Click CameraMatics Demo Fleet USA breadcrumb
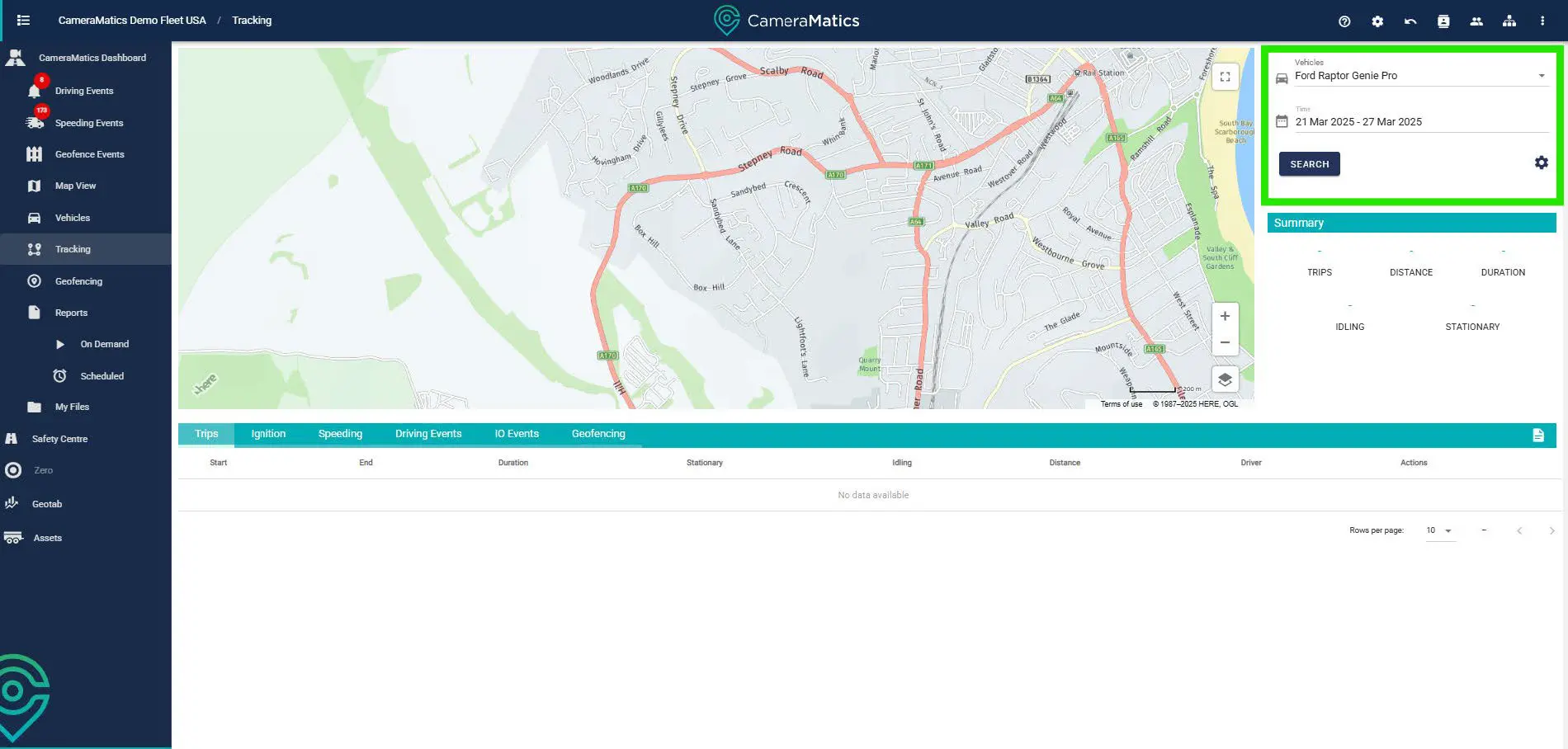The height and width of the screenshot is (749, 1568). coord(132,21)
